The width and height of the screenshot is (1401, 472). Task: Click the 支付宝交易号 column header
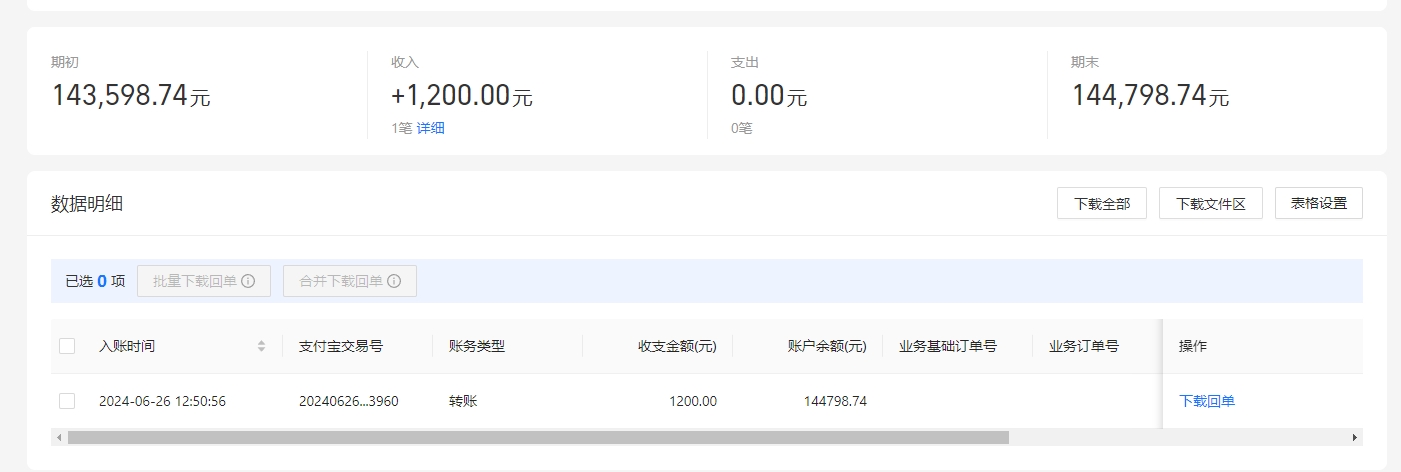(x=341, y=346)
